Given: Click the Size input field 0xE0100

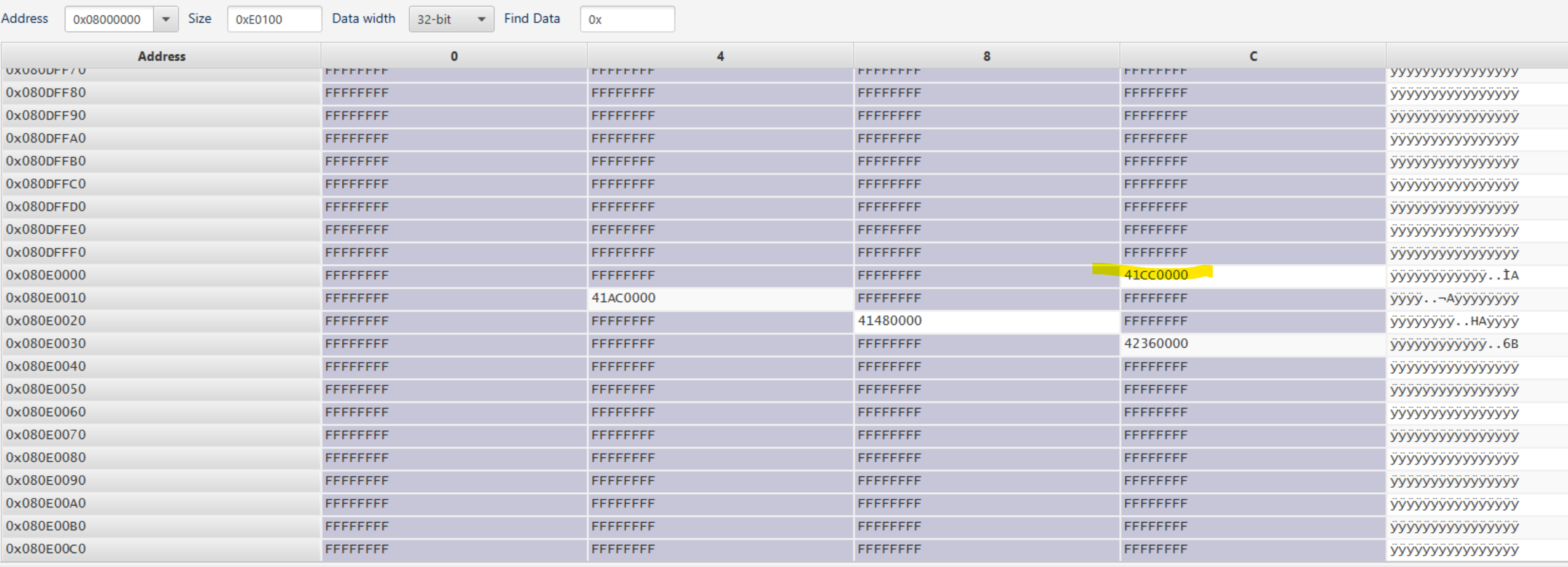Looking at the screenshot, I should point(275,19).
